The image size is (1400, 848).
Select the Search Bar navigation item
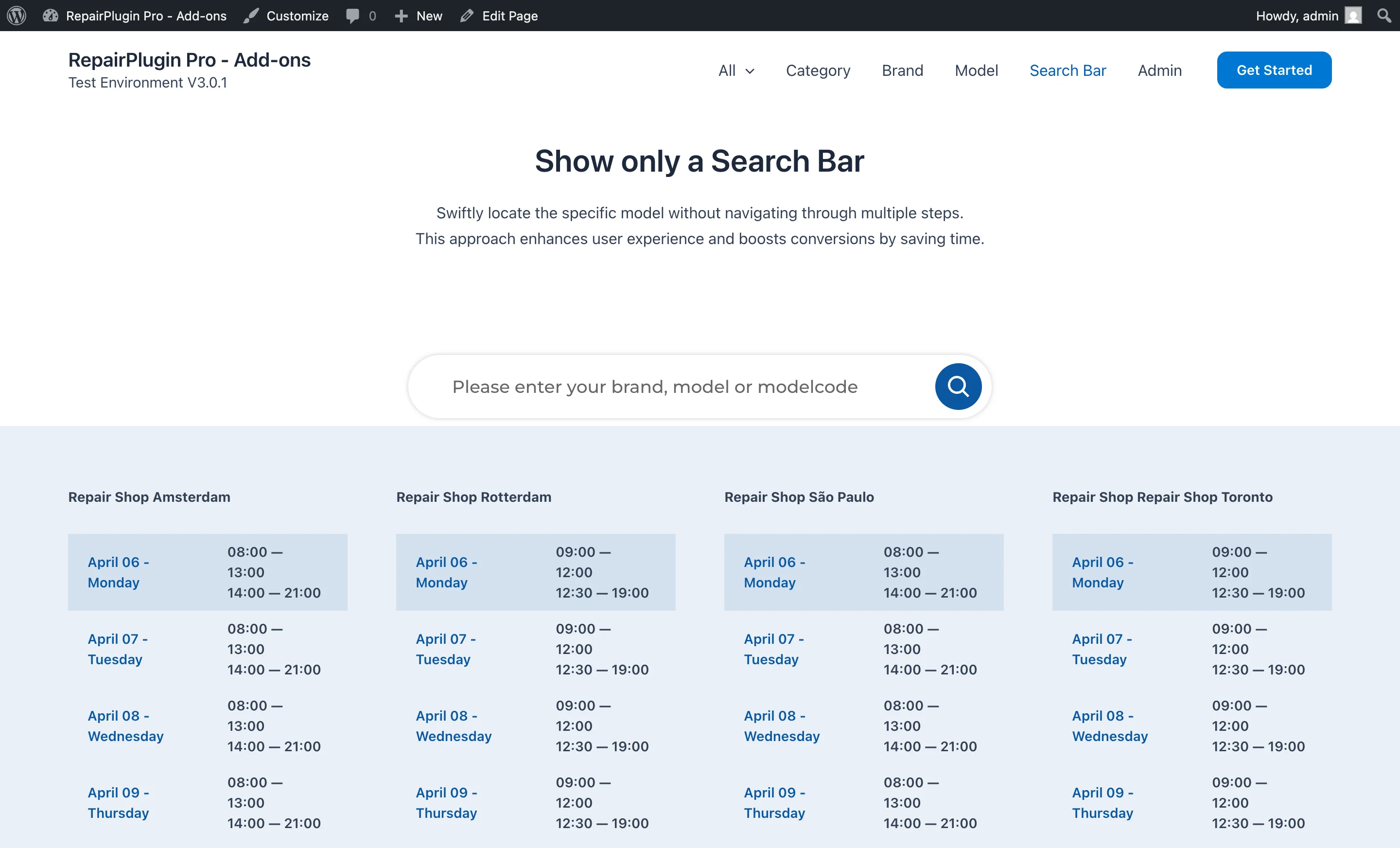tap(1067, 71)
